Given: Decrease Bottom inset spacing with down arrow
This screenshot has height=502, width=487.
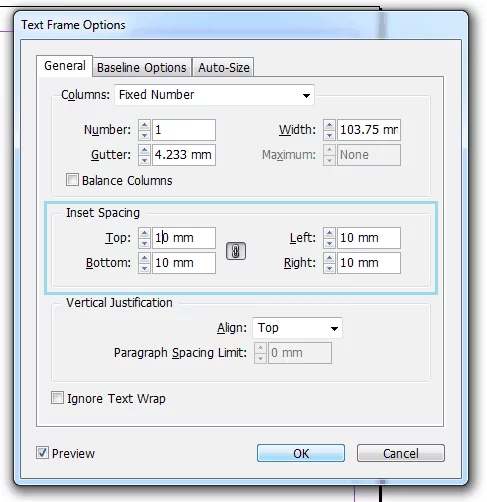Looking at the screenshot, I should pos(144,268).
